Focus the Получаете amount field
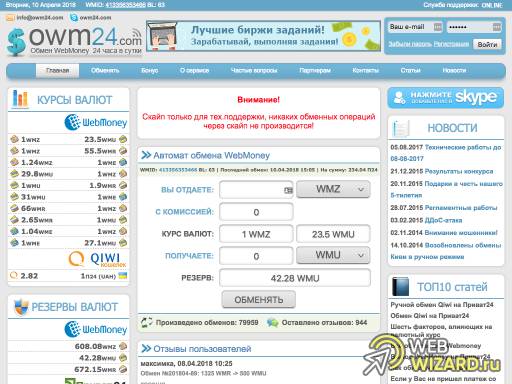 (256, 256)
